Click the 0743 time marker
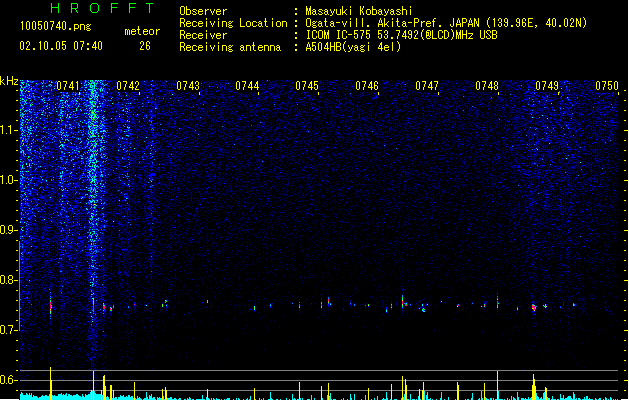Screen dimensions: 629x400 pos(188,85)
